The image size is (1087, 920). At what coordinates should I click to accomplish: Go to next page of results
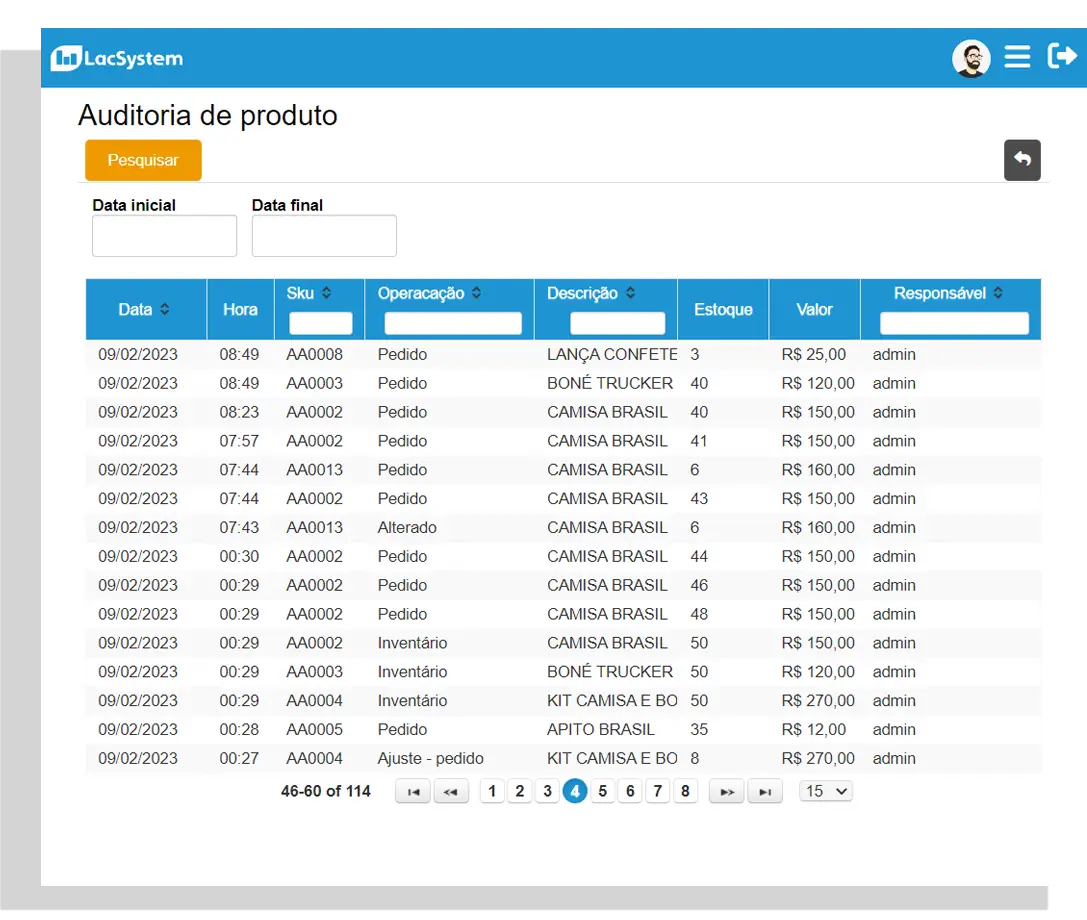click(x=727, y=792)
